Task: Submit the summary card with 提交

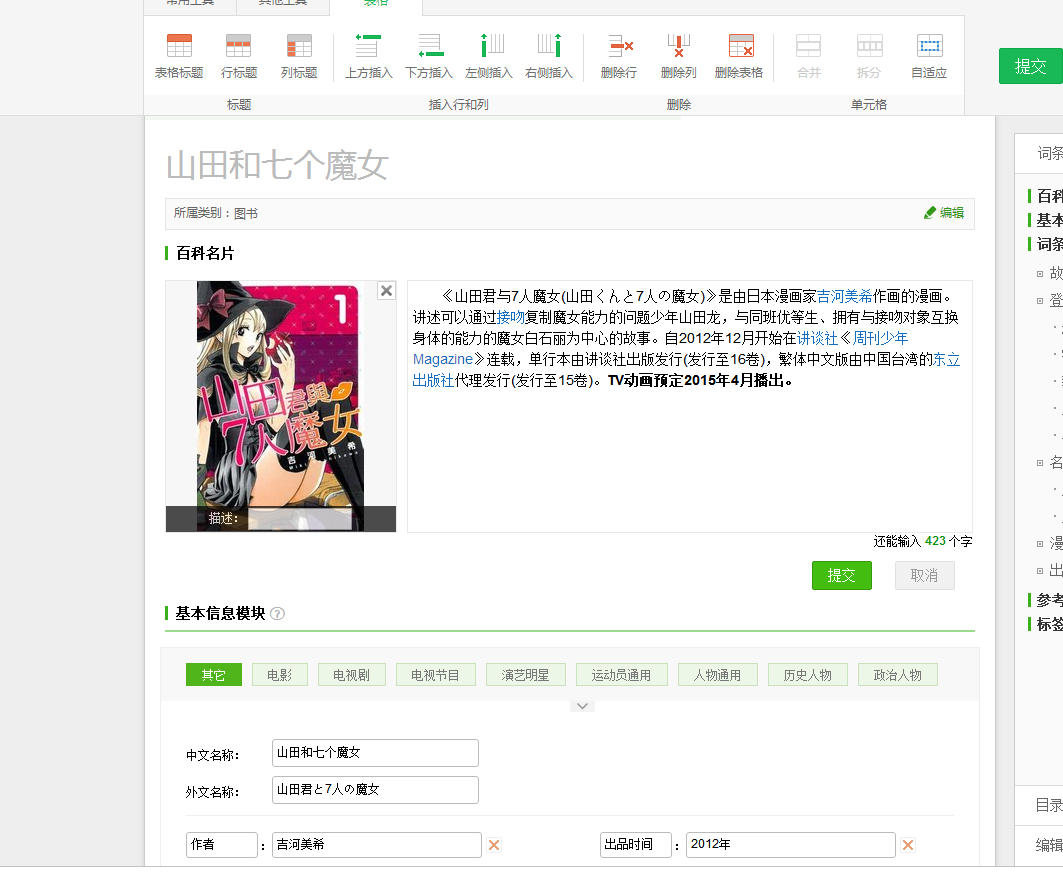Action: coord(841,576)
